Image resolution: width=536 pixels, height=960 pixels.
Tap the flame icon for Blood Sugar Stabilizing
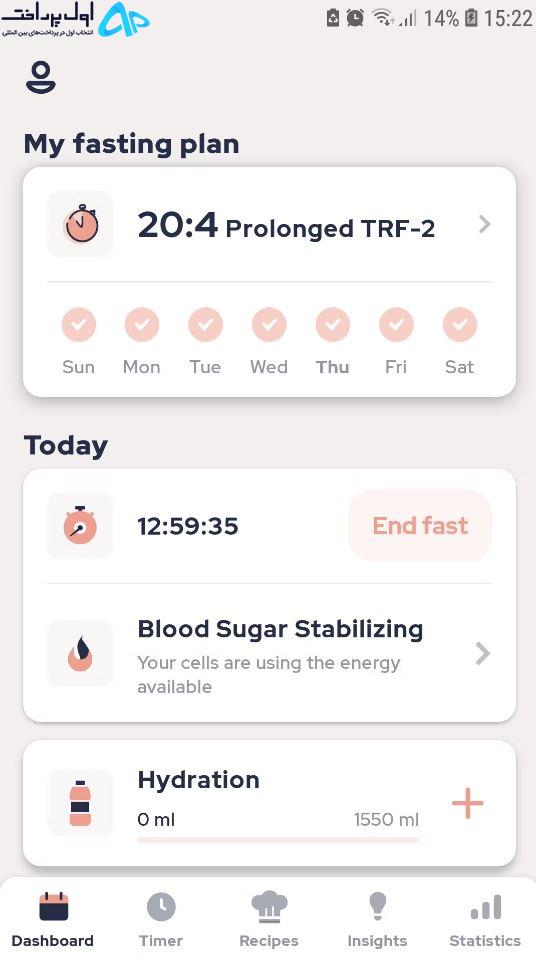[80, 653]
